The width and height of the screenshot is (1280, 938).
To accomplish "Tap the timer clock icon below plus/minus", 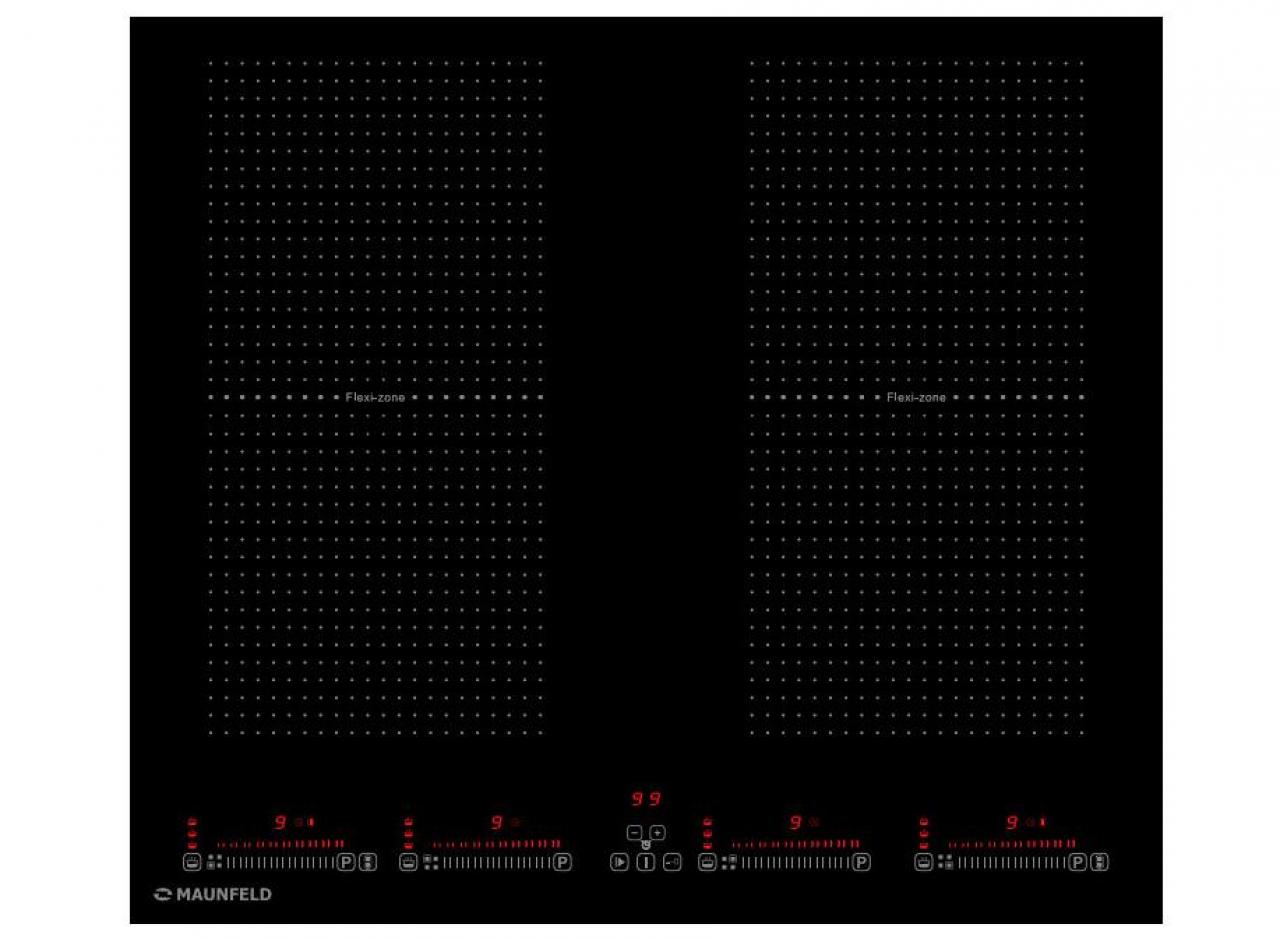I will click(646, 845).
